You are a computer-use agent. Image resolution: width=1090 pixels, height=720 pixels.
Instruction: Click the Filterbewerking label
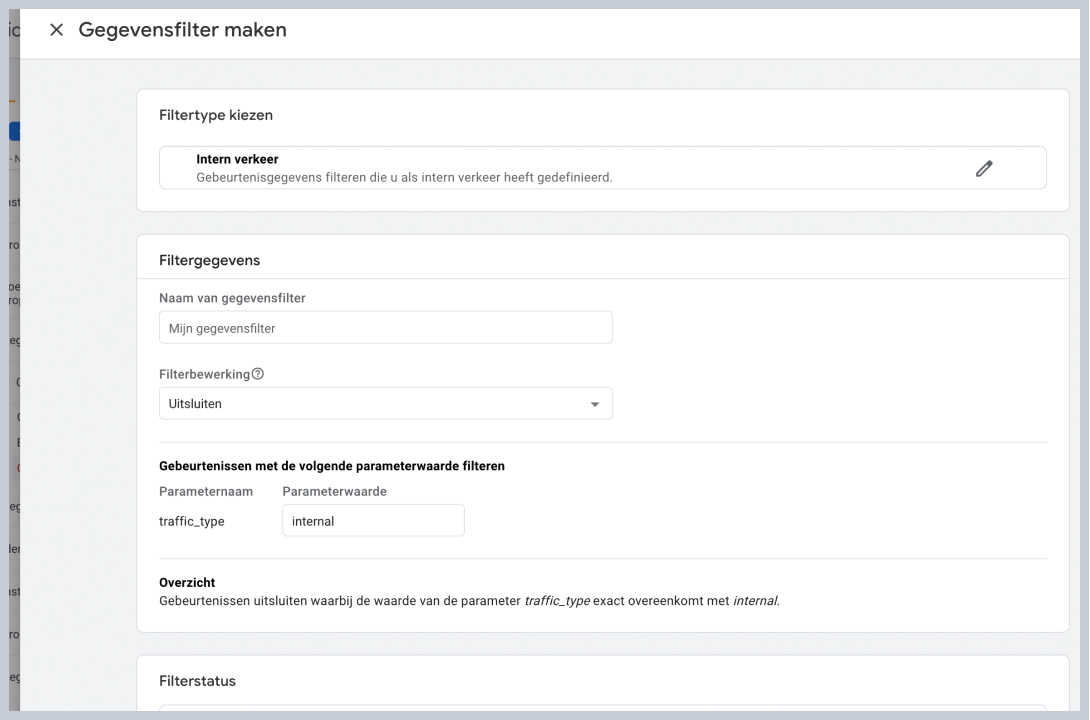pos(204,374)
